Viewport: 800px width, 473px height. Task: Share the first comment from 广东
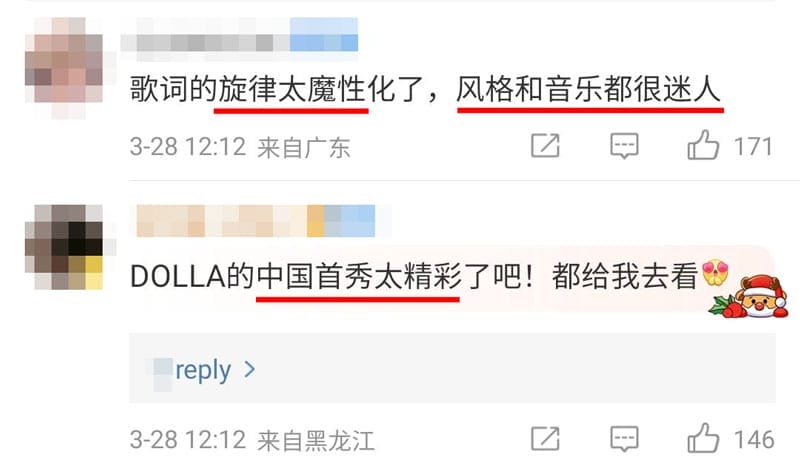click(x=545, y=146)
